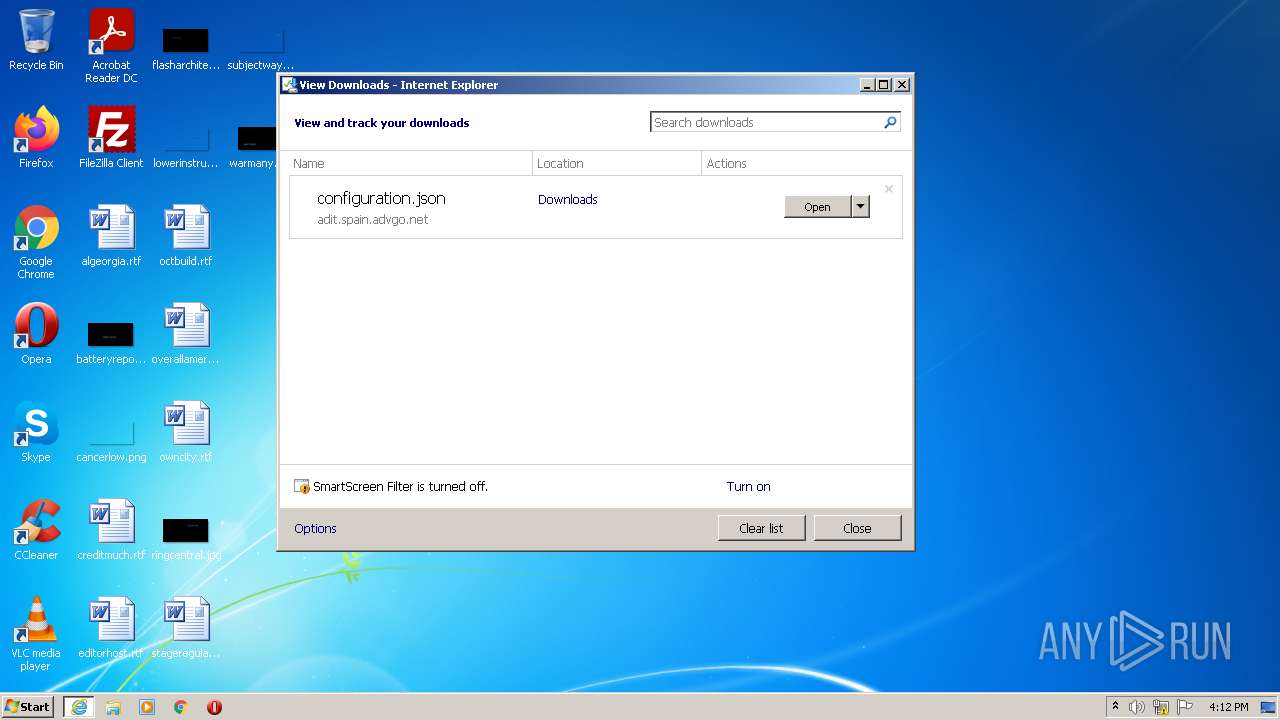Click the Action Center flag icon

[x=1185, y=707]
